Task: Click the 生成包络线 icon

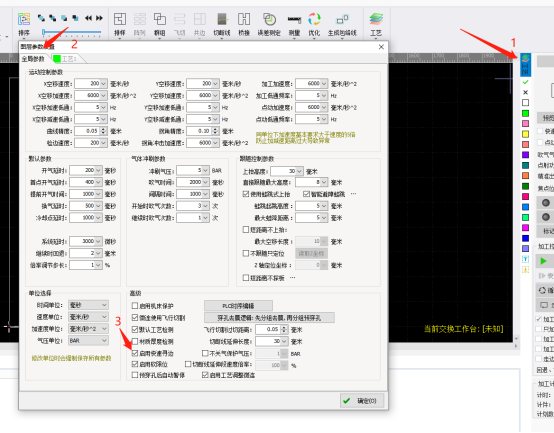Action: coord(342,24)
